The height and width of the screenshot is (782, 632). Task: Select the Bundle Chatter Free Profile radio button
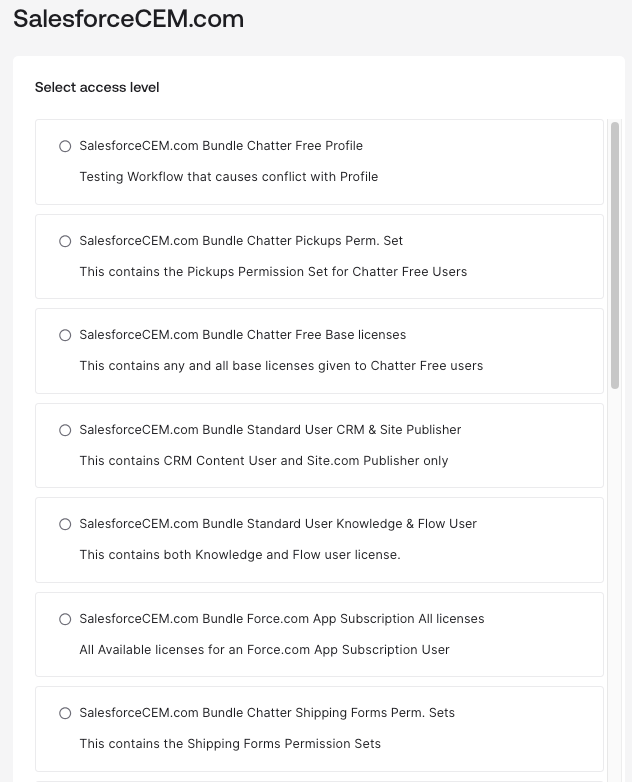[x=65, y=146]
